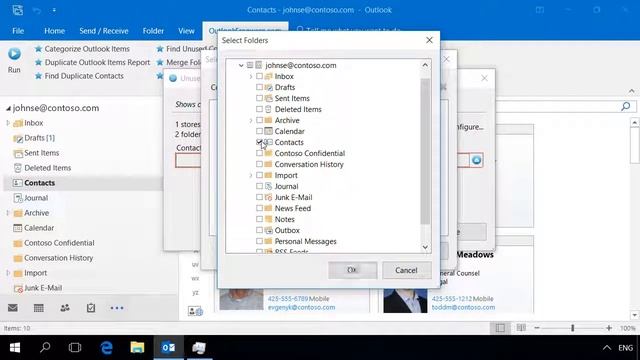Click star icon beside Categorize Outlook Items
Image resolution: width=640 pixels, height=360 pixels.
click(x=38, y=49)
